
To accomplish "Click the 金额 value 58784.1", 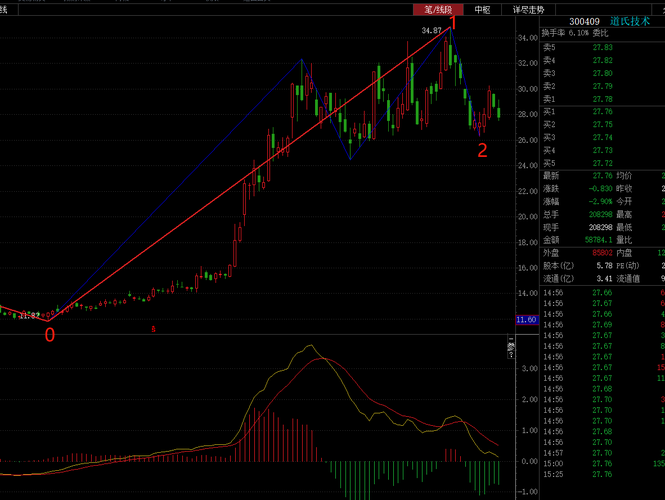I will 598,240.
